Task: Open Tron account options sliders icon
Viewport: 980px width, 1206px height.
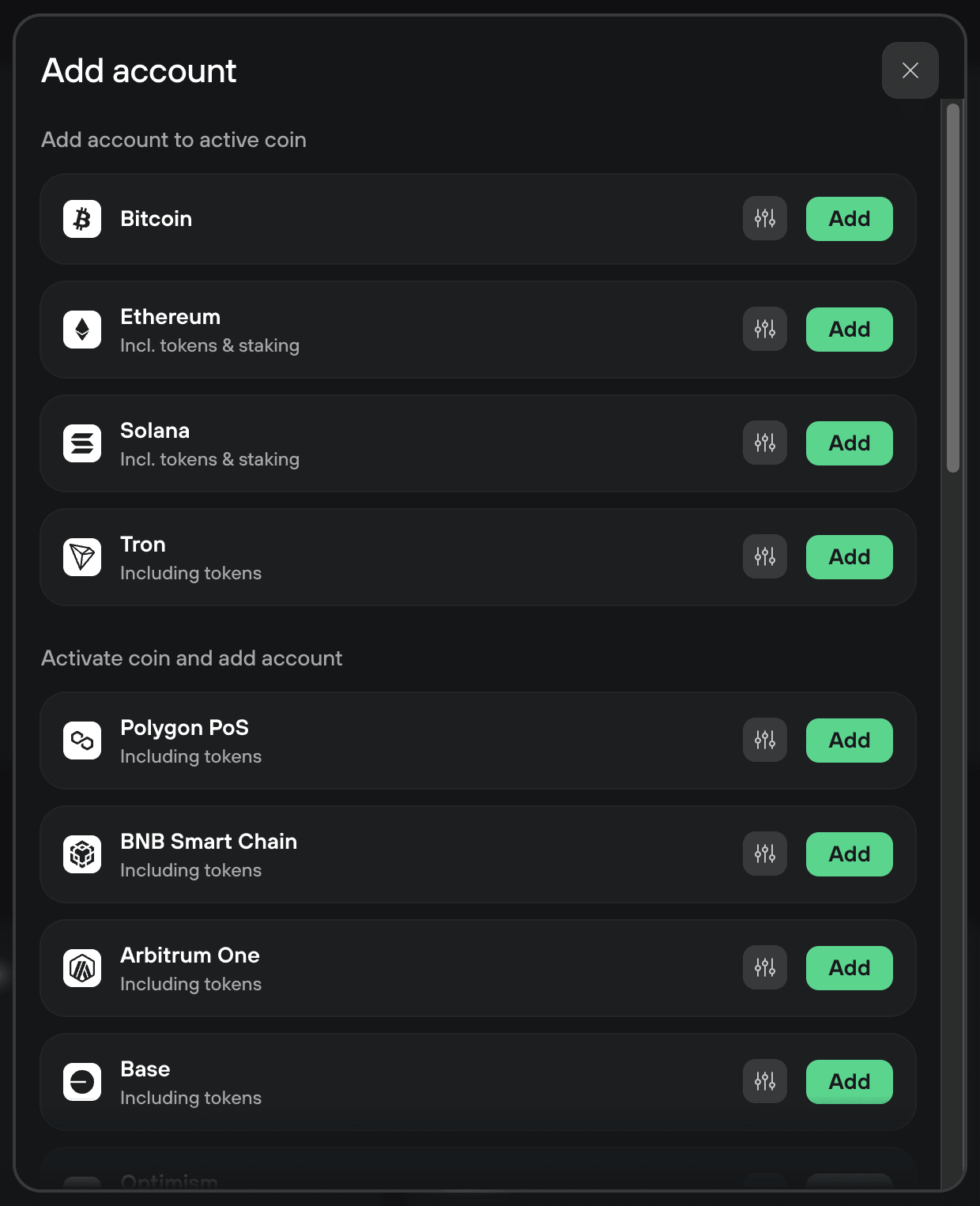Action: click(765, 556)
